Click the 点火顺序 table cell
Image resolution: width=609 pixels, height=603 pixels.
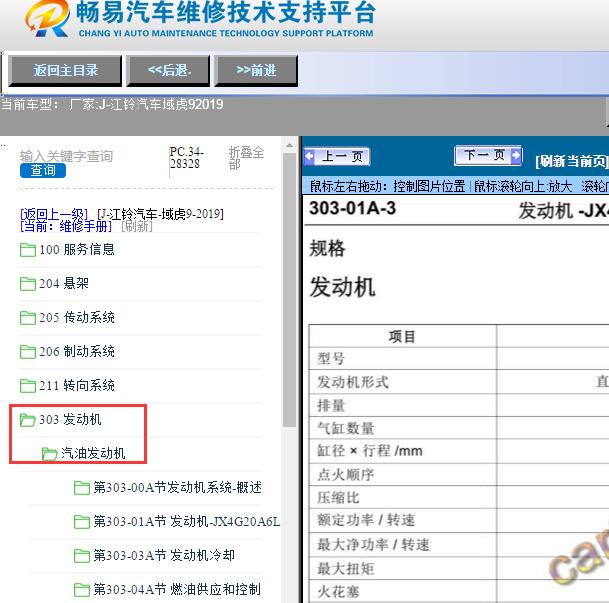point(346,474)
